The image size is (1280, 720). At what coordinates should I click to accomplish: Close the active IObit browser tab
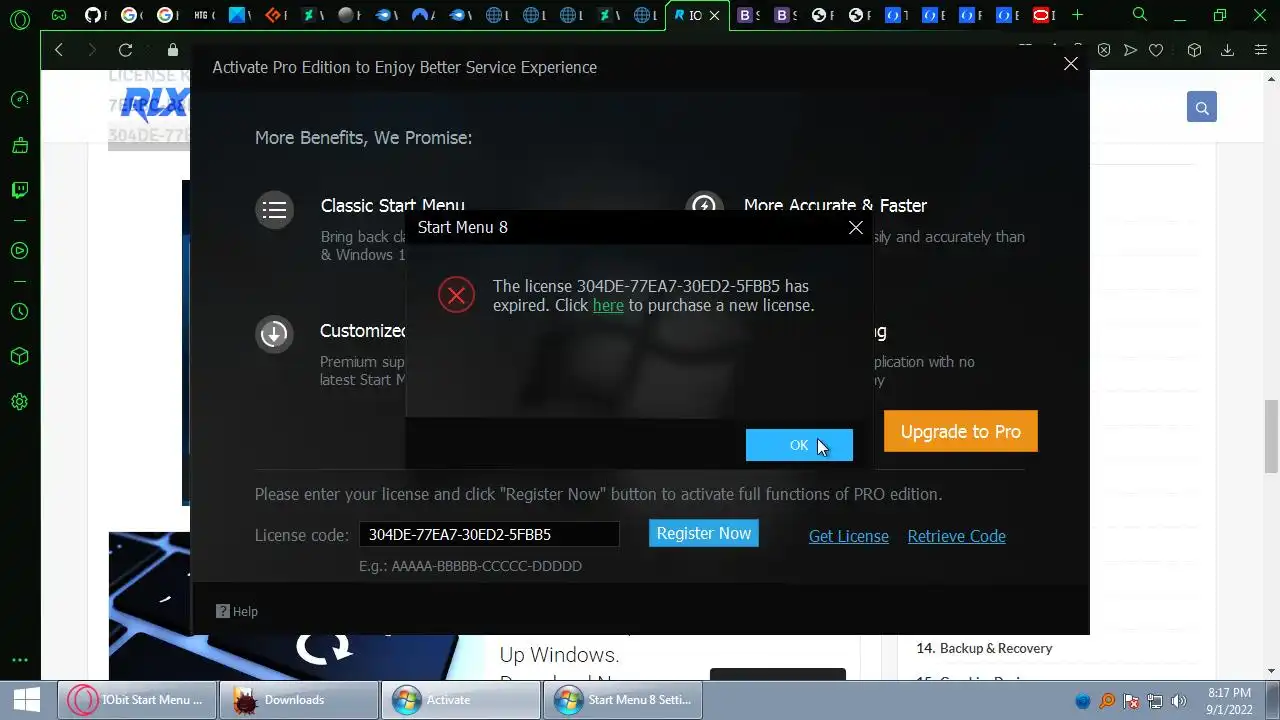tap(714, 15)
